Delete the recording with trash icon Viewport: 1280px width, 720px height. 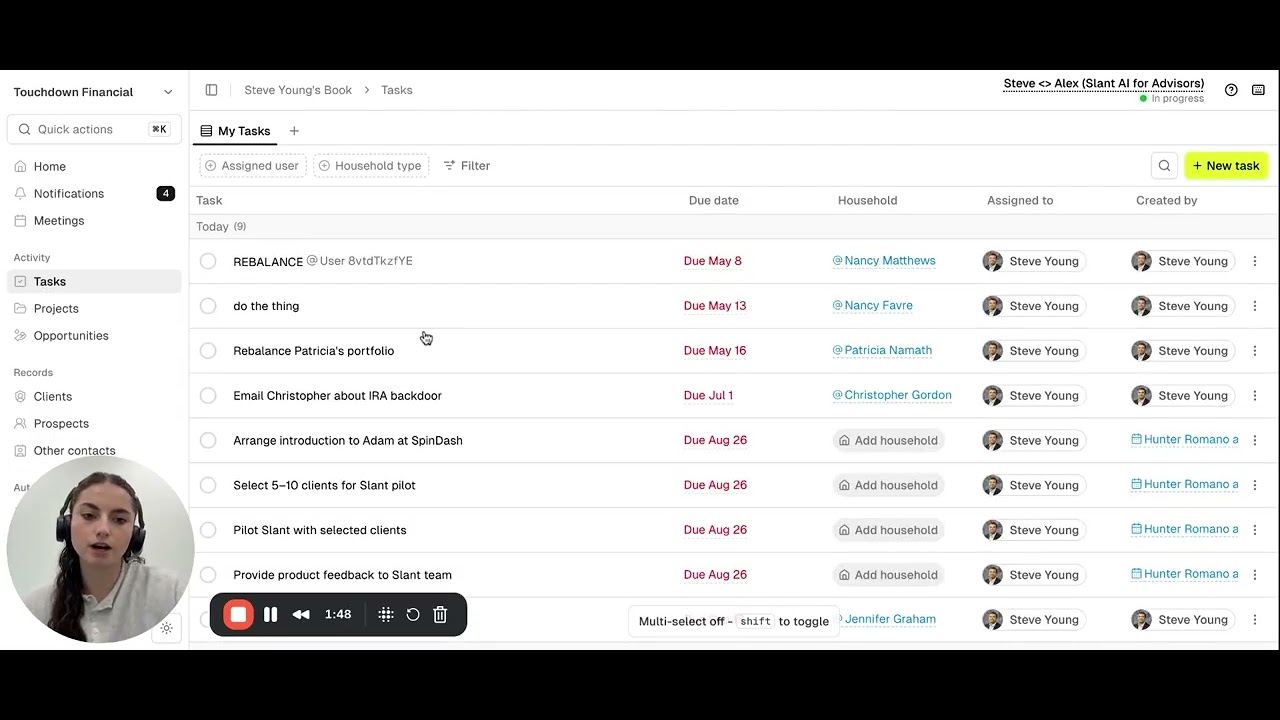(x=440, y=615)
